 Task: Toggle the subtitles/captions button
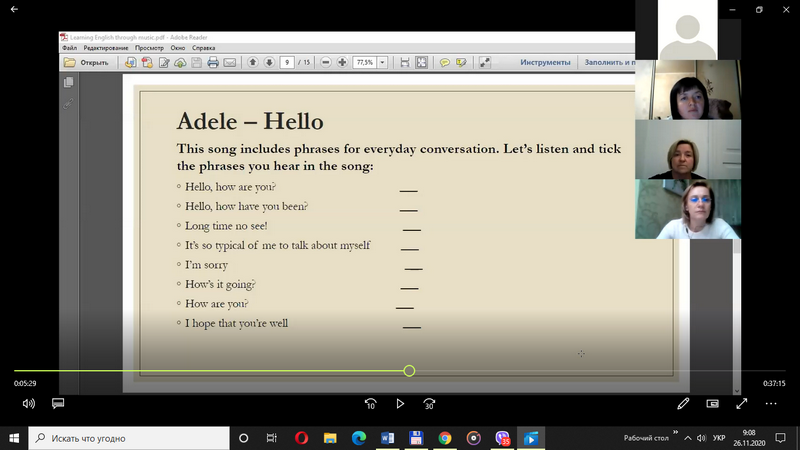click(x=58, y=404)
